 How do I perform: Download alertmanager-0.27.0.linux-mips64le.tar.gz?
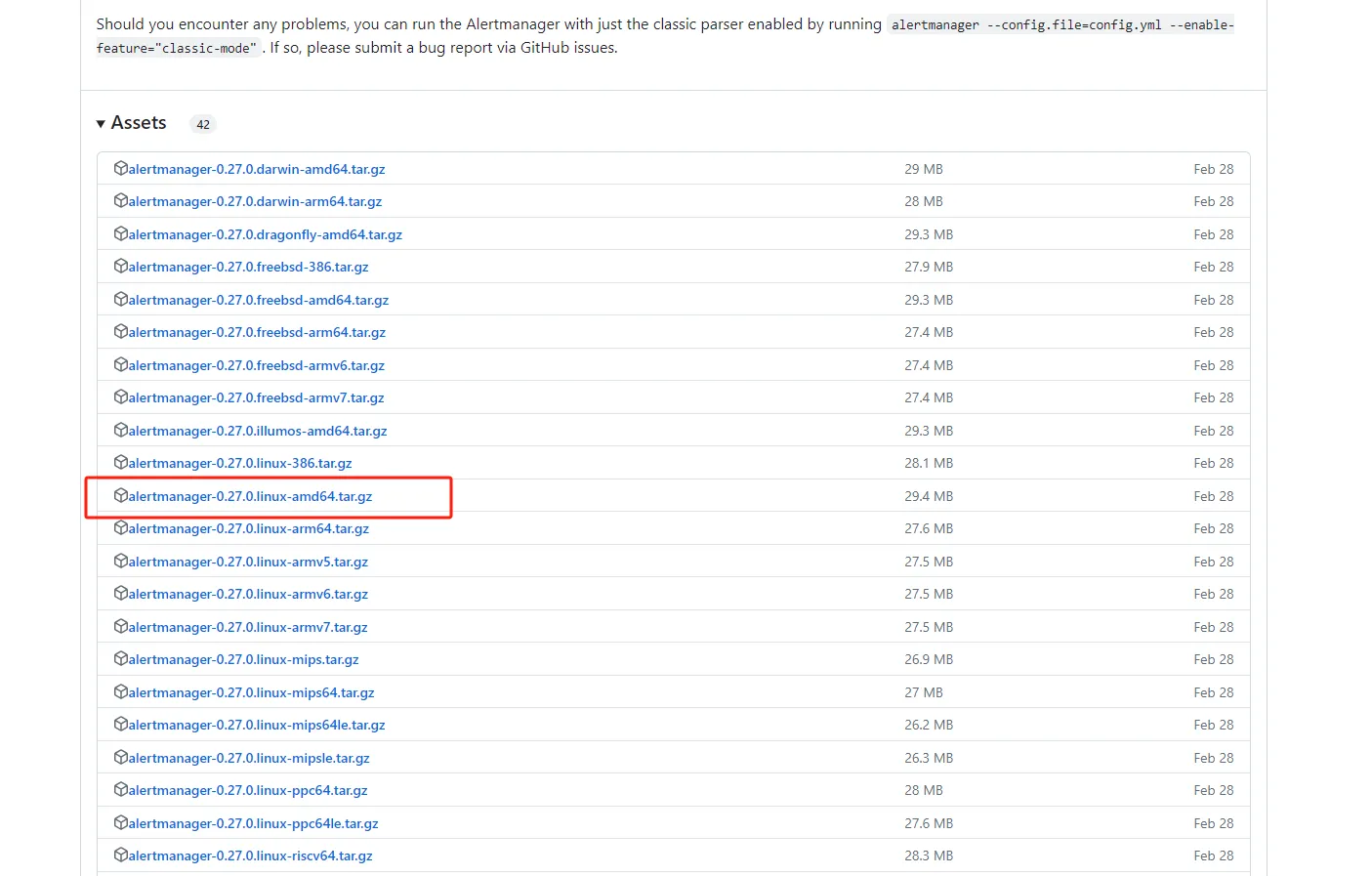[x=257, y=725]
